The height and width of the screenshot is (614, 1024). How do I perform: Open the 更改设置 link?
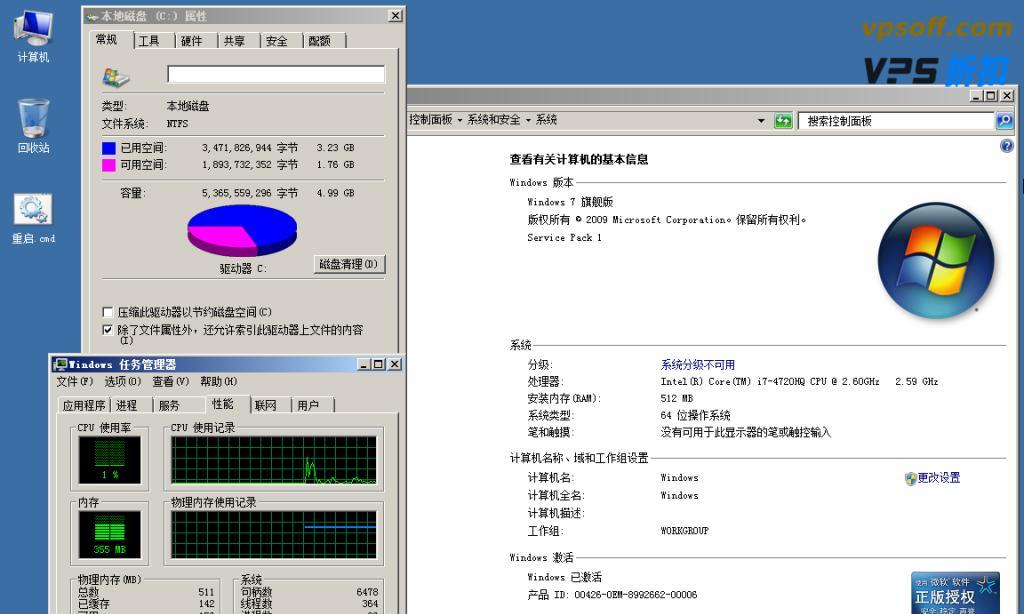938,478
